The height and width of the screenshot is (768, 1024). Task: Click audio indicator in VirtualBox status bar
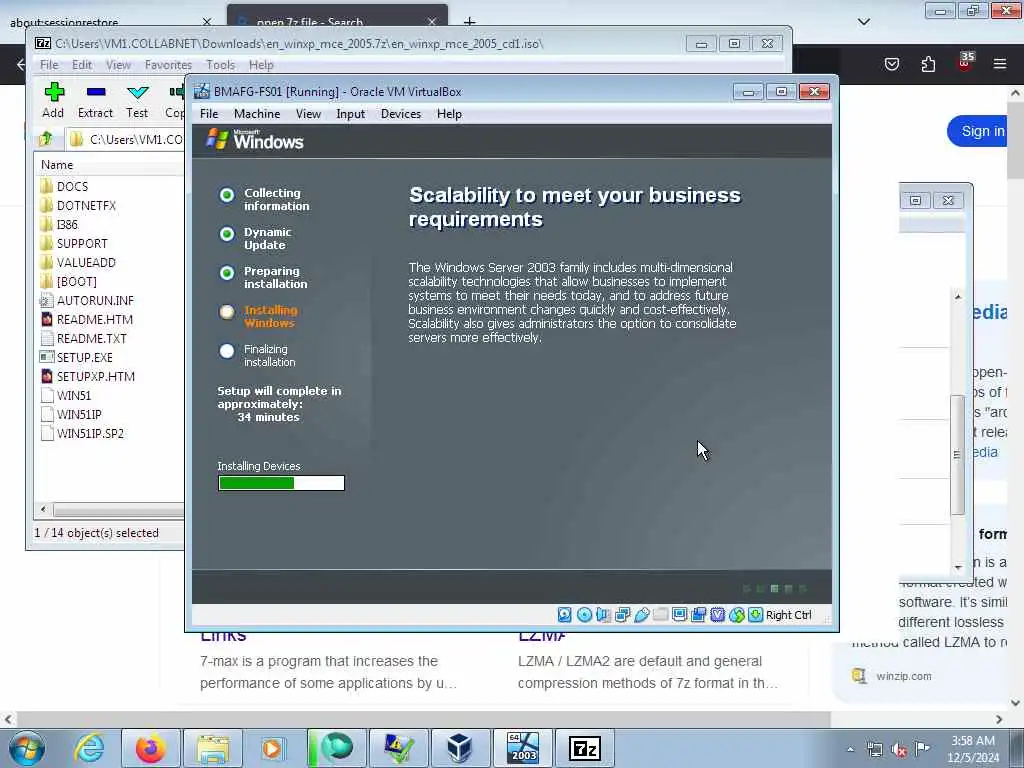(603, 615)
